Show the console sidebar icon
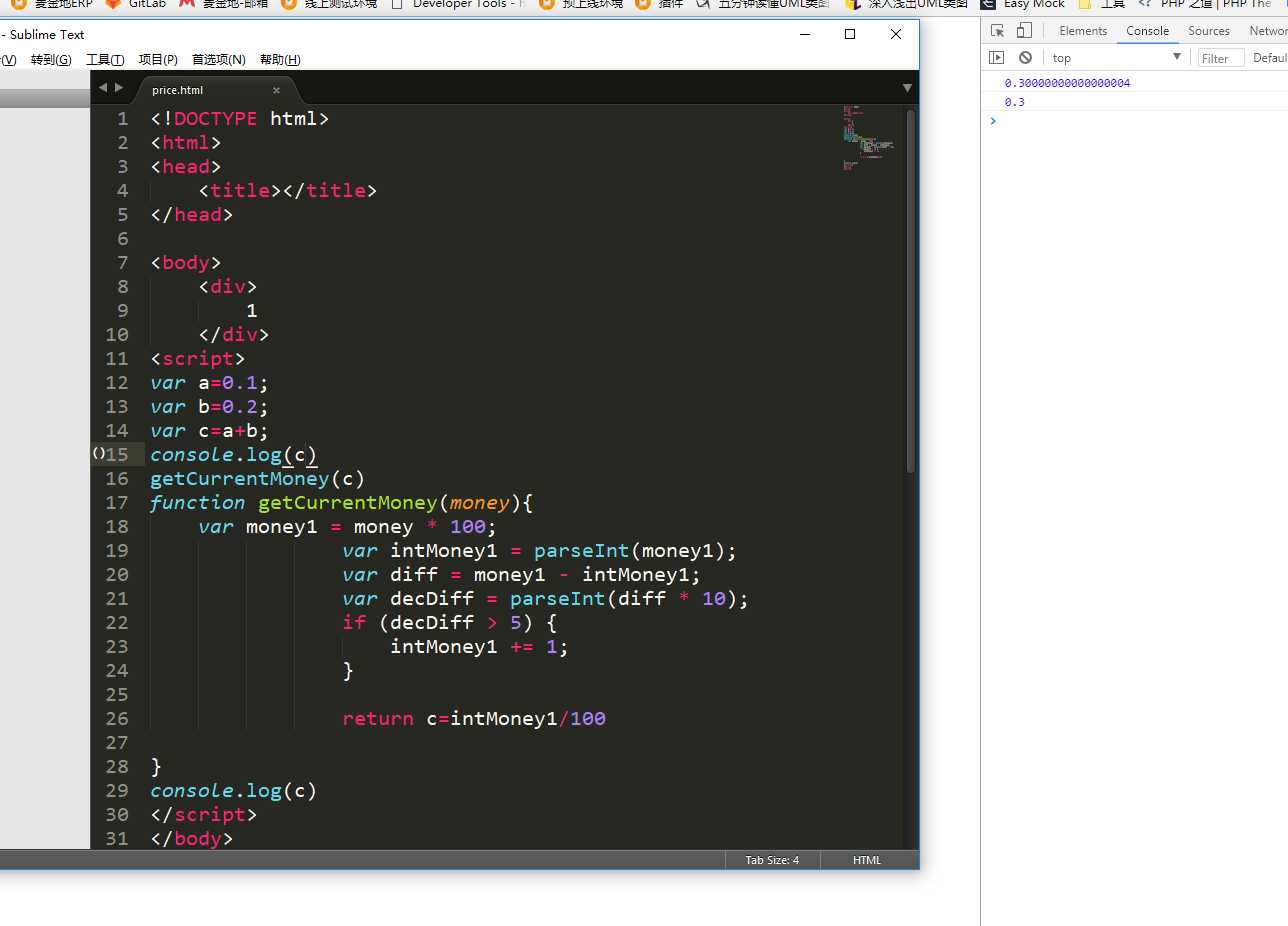 coord(997,58)
